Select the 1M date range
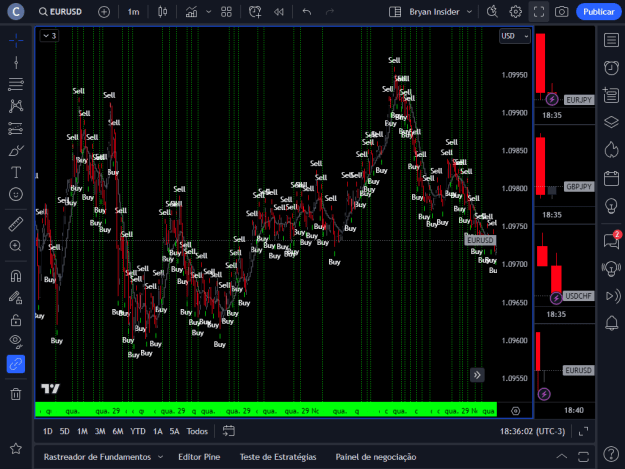Image resolution: width=625 pixels, height=469 pixels. coord(82,431)
